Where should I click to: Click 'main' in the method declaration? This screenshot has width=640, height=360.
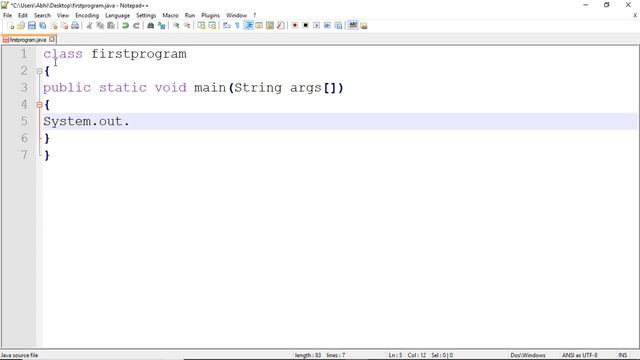click(210, 88)
